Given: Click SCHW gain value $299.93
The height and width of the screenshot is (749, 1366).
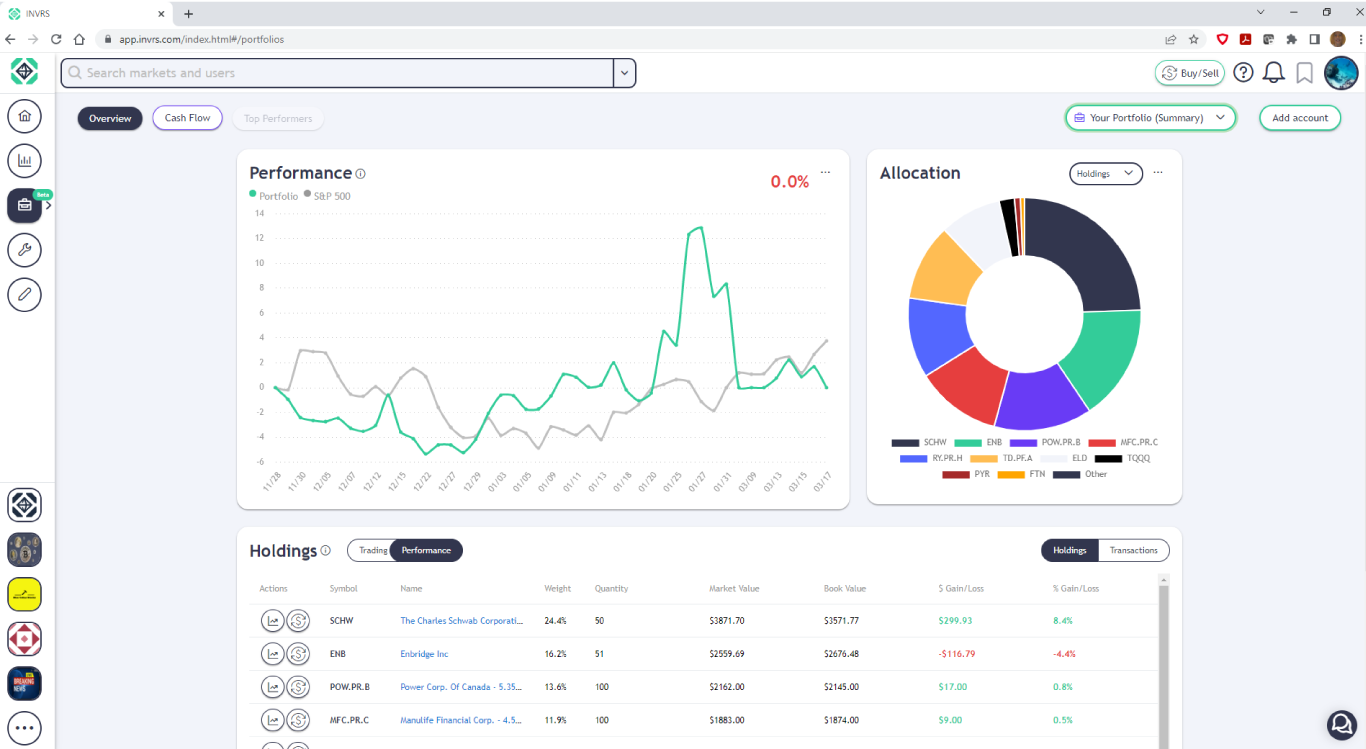Looking at the screenshot, I should [955, 621].
